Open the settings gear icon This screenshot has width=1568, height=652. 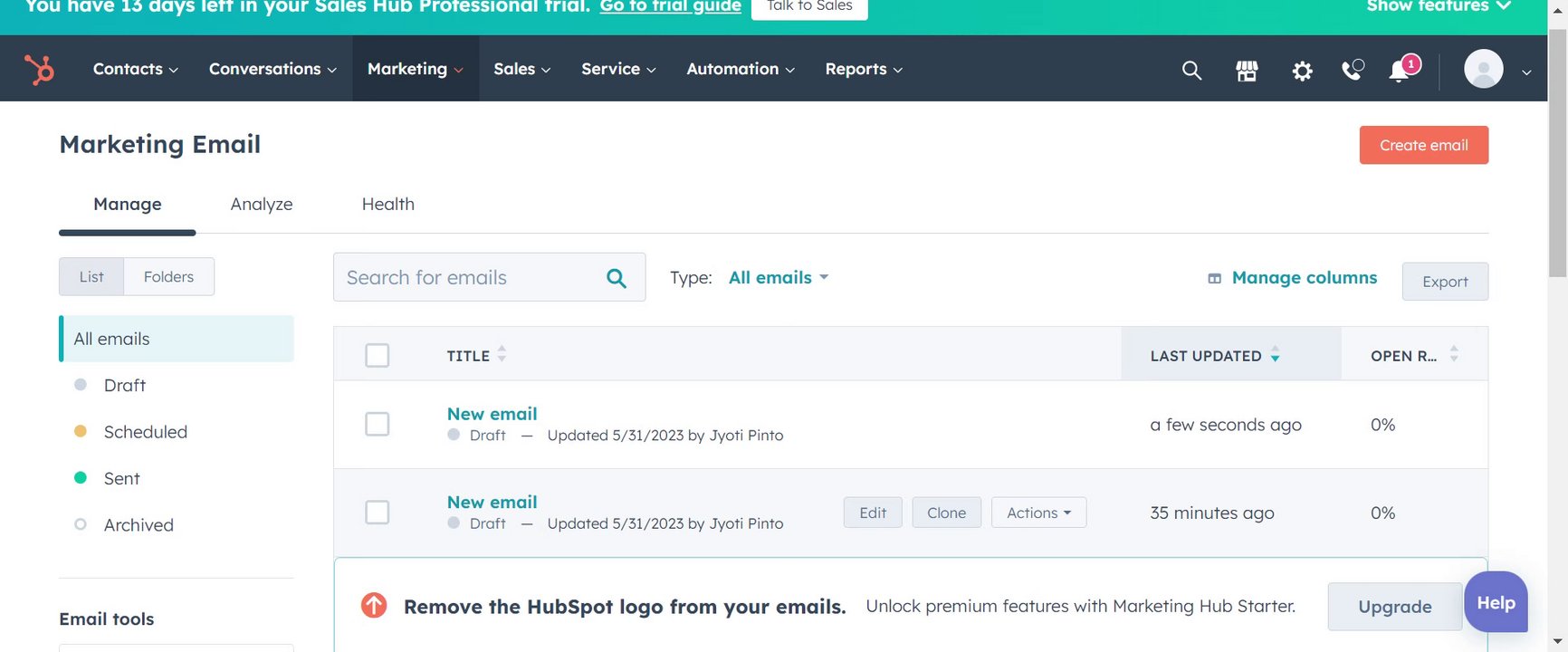(1302, 71)
